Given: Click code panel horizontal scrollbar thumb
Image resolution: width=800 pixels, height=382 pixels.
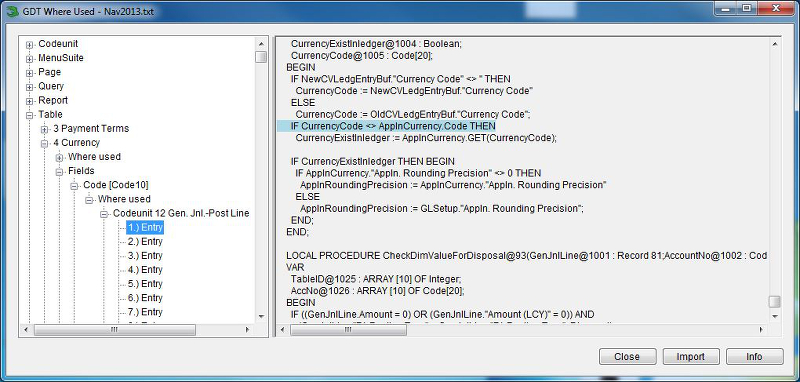Looking at the screenshot, I should (x=348, y=330).
